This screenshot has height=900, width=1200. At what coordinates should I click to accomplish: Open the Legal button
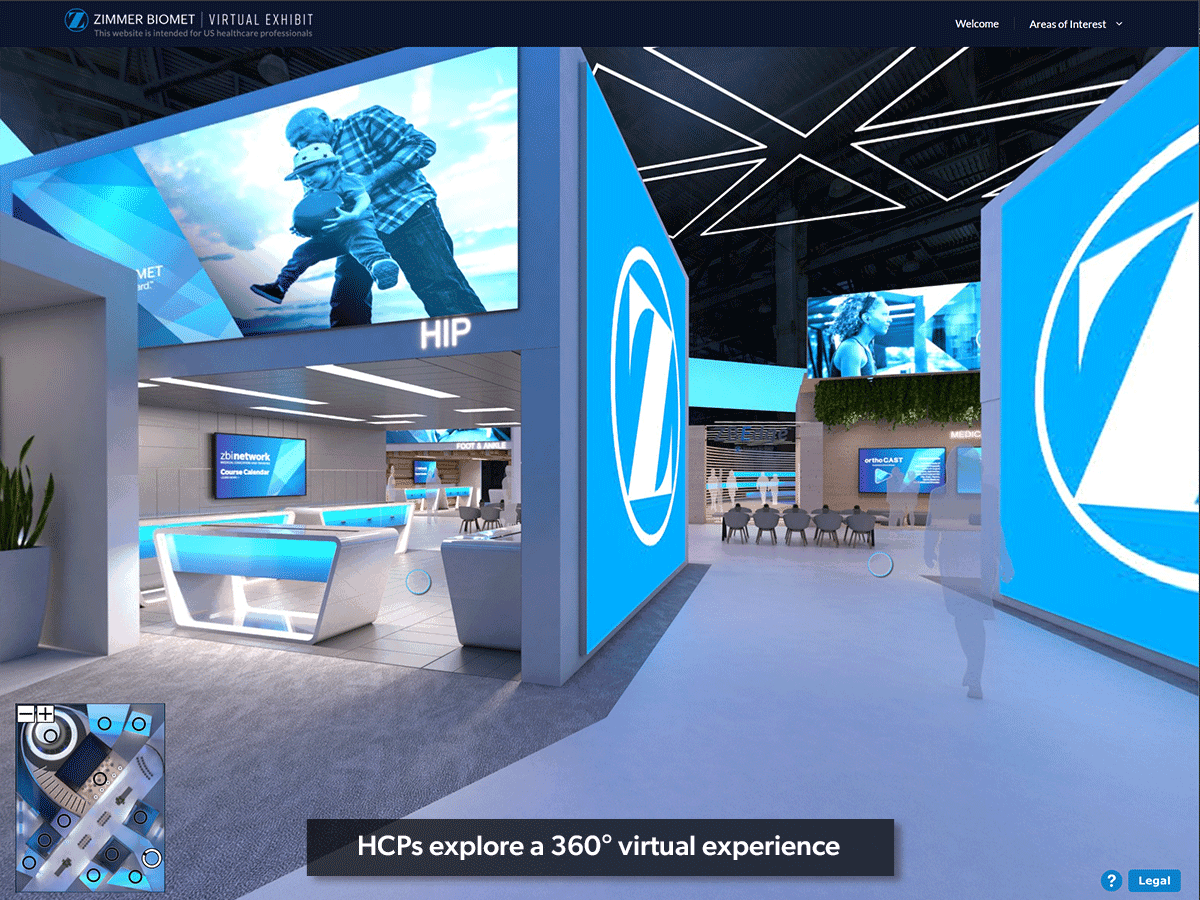click(x=1154, y=881)
